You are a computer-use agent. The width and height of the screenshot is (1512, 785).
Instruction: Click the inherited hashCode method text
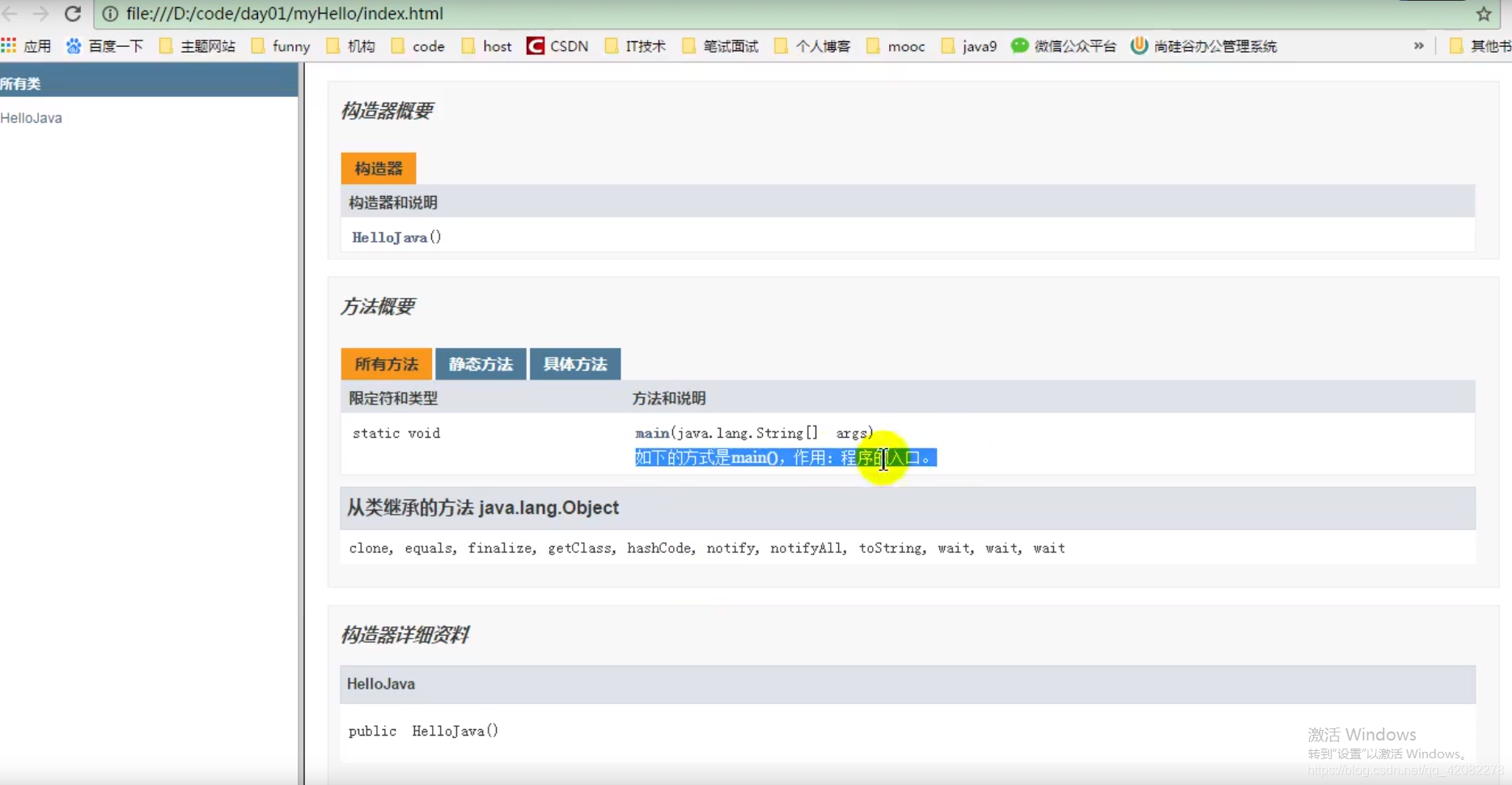coord(659,548)
